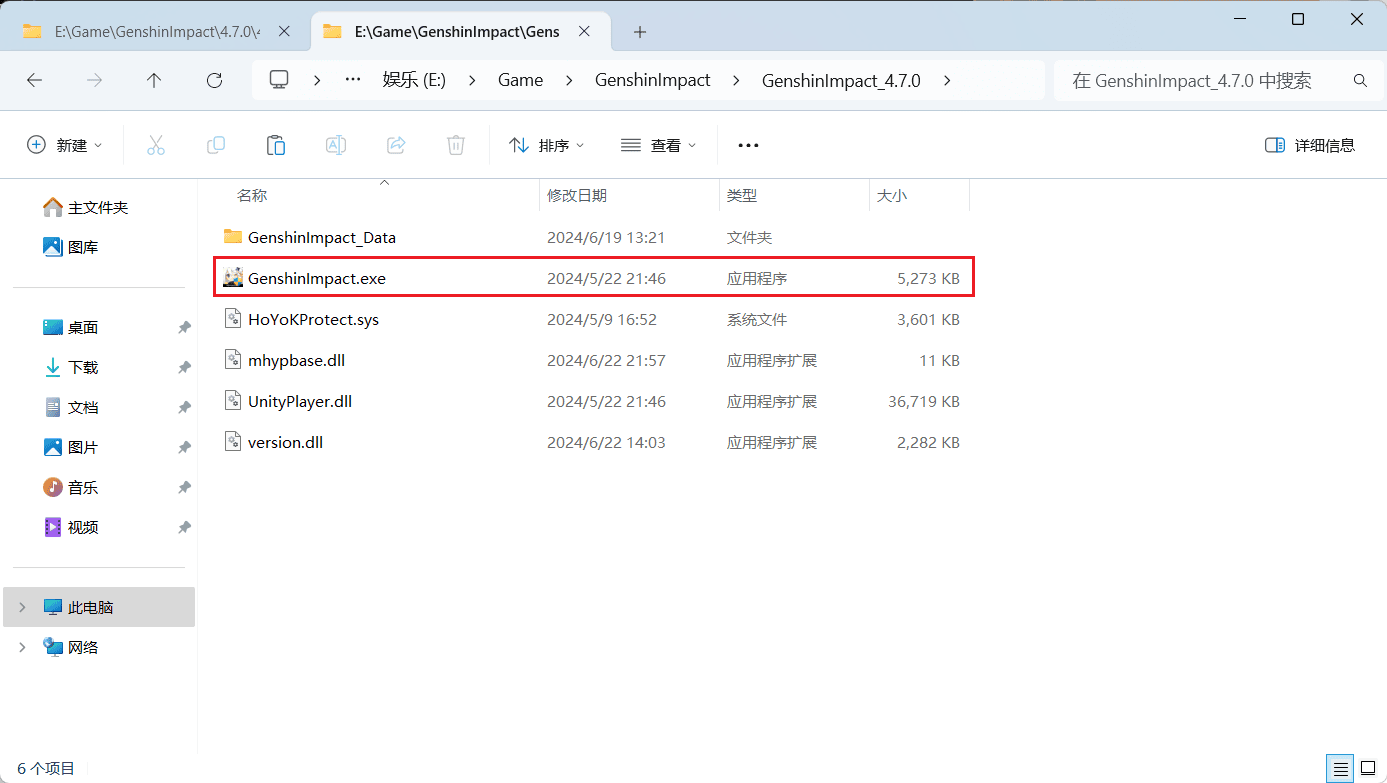Open the 查看 view dropdown
The width and height of the screenshot is (1387, 783).
point(658,145)
